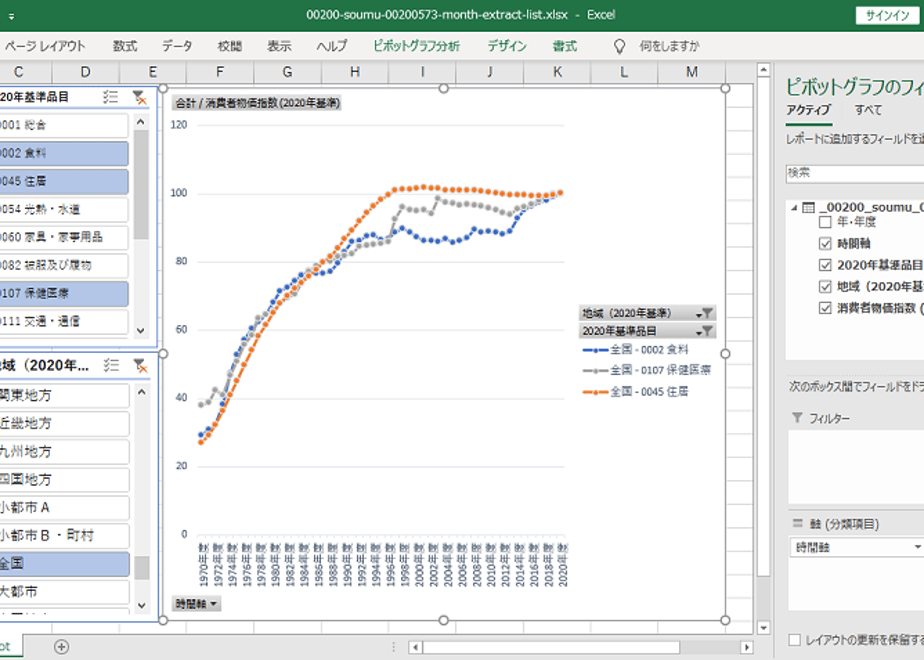Open the Quick Access Toolbar customize arrow
The image size is (924, 660).
click(11, 16)
